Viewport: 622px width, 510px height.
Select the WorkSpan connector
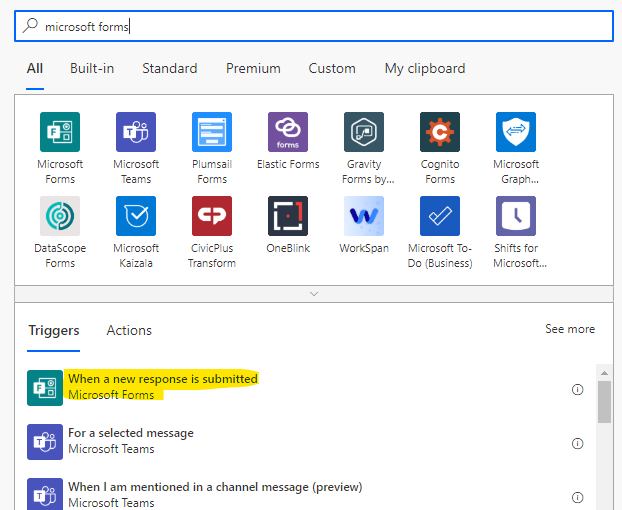tap(364, 216)
